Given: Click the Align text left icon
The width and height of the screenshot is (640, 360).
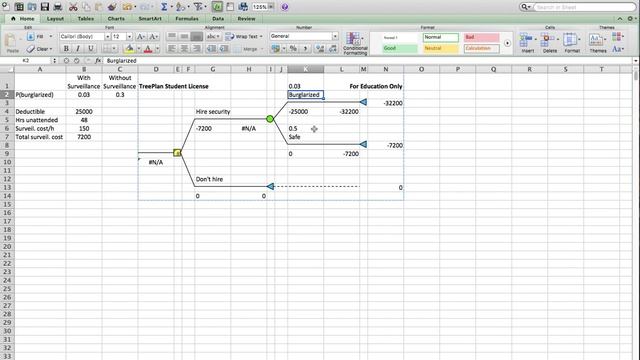Looking at the screenshot, I should [172, 49].
